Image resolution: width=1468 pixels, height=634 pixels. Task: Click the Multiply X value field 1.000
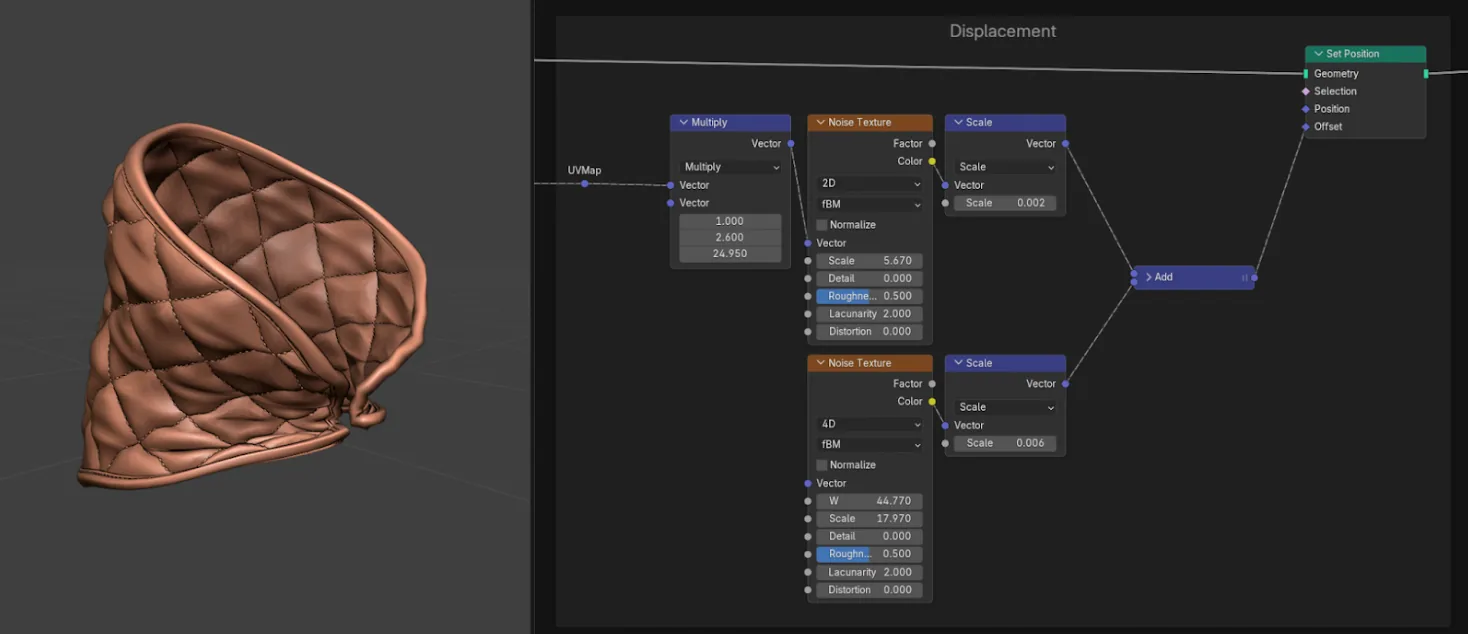coord(731,221)
